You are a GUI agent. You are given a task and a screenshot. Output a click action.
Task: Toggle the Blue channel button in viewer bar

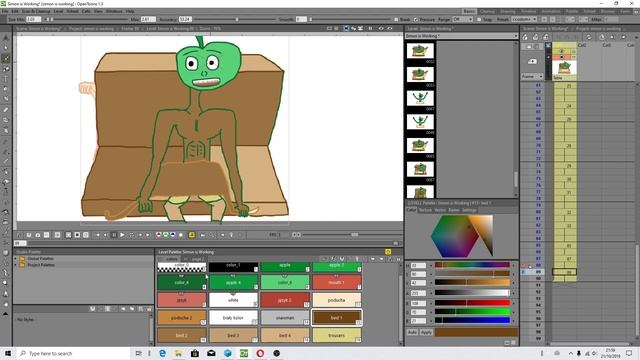click(x=173, y=235)
